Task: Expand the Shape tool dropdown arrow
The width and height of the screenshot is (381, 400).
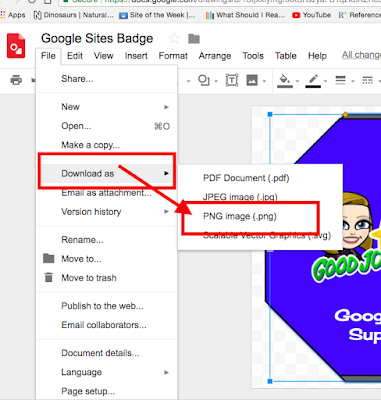Action: (216, 81)
